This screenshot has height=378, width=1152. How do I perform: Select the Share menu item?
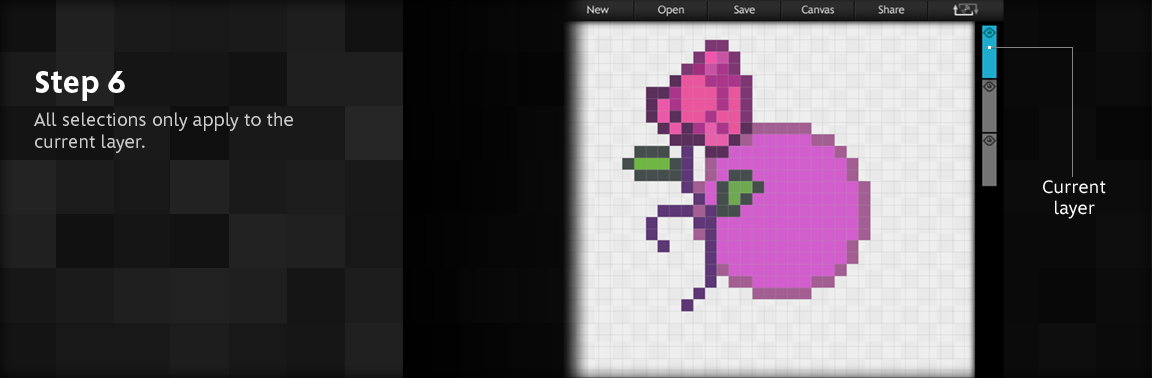click(890, 10)
